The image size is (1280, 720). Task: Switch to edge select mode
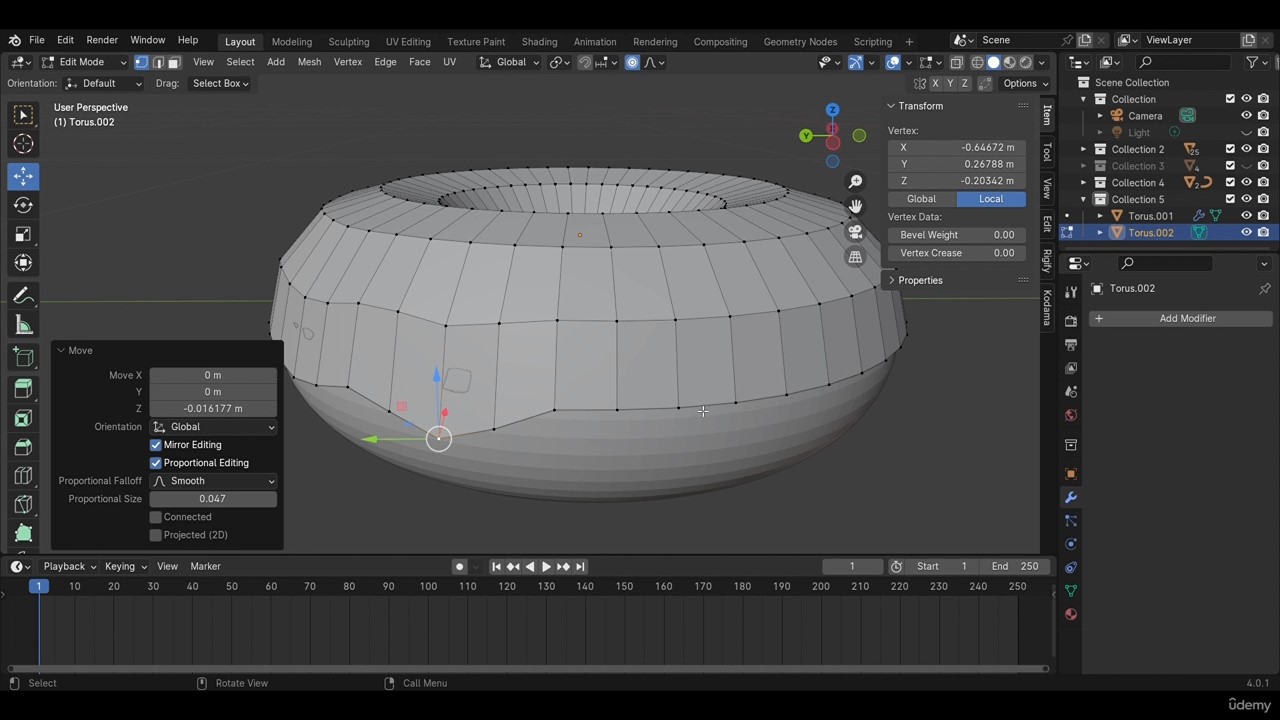[x=157, y=62]
